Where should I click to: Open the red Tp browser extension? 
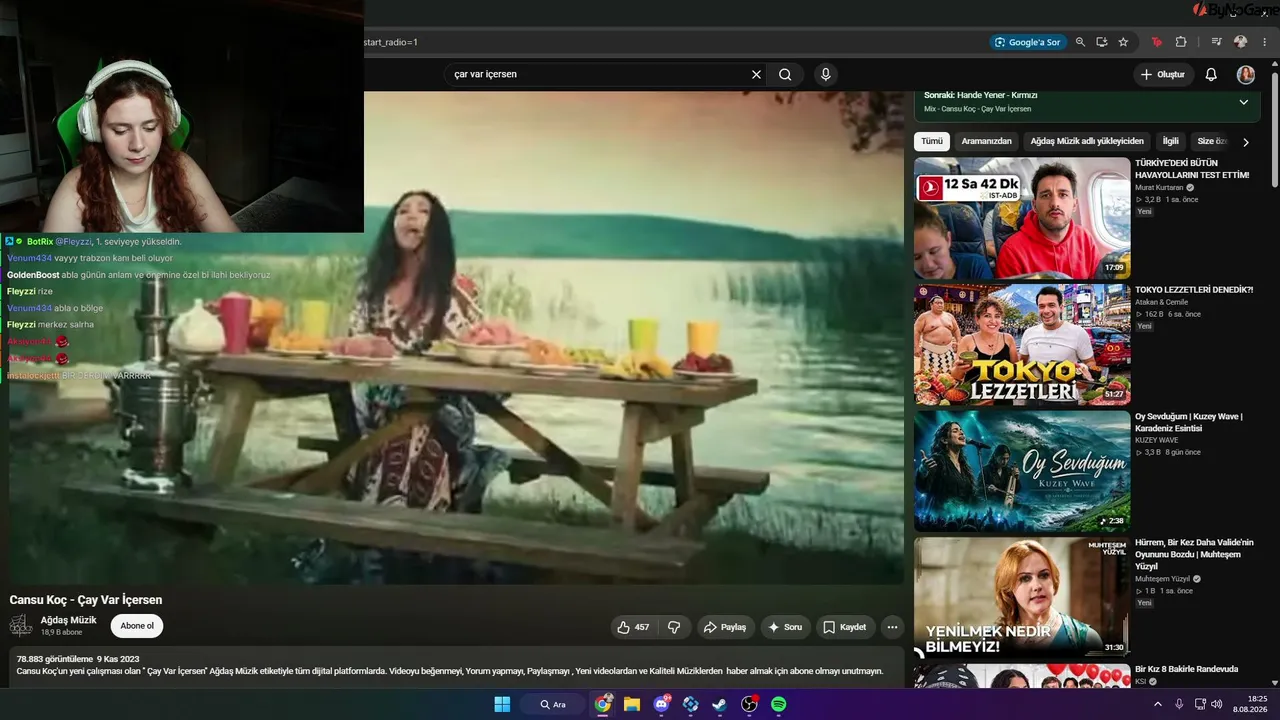1157,42
